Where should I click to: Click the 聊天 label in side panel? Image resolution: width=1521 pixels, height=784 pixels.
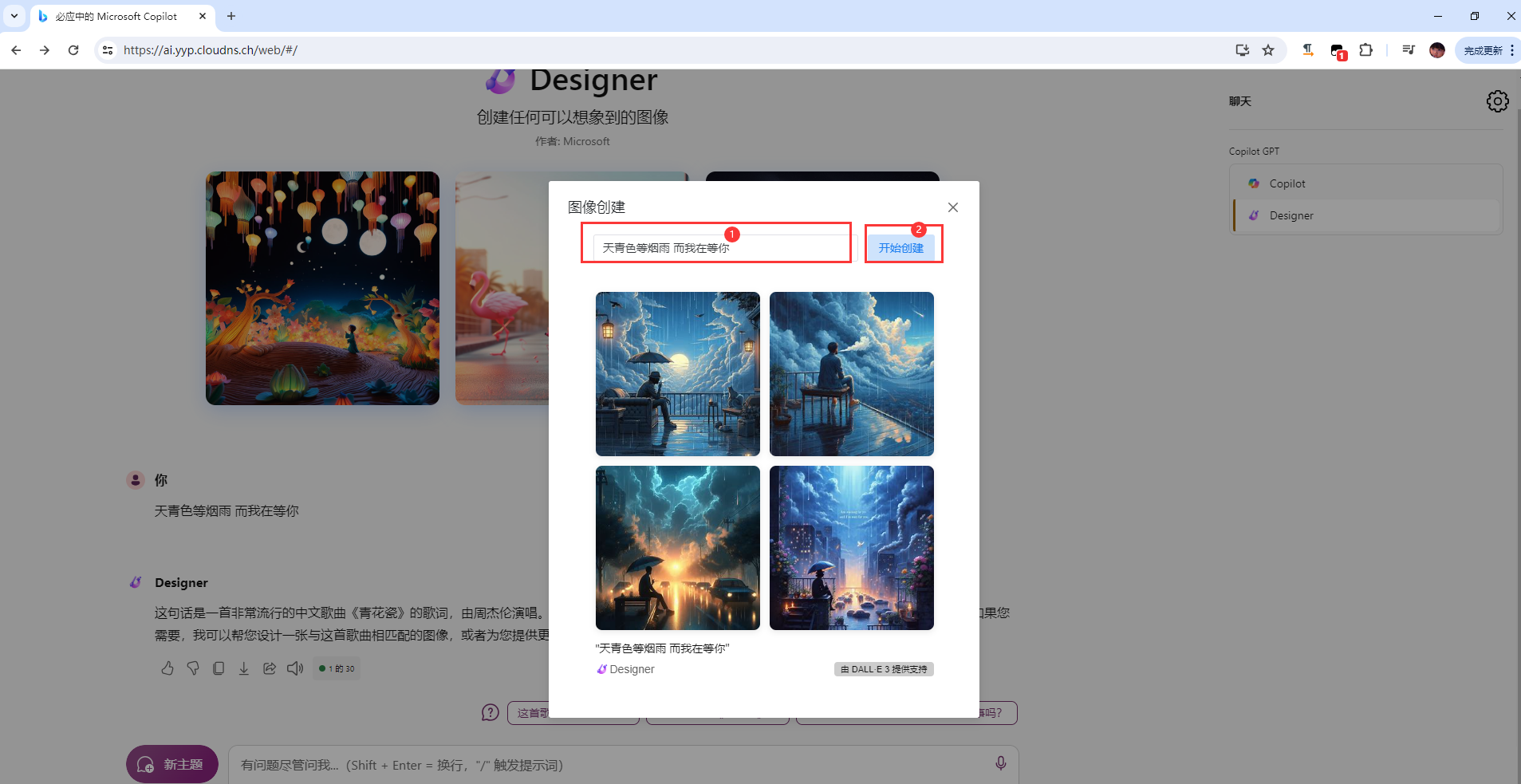pos(1240,101)
